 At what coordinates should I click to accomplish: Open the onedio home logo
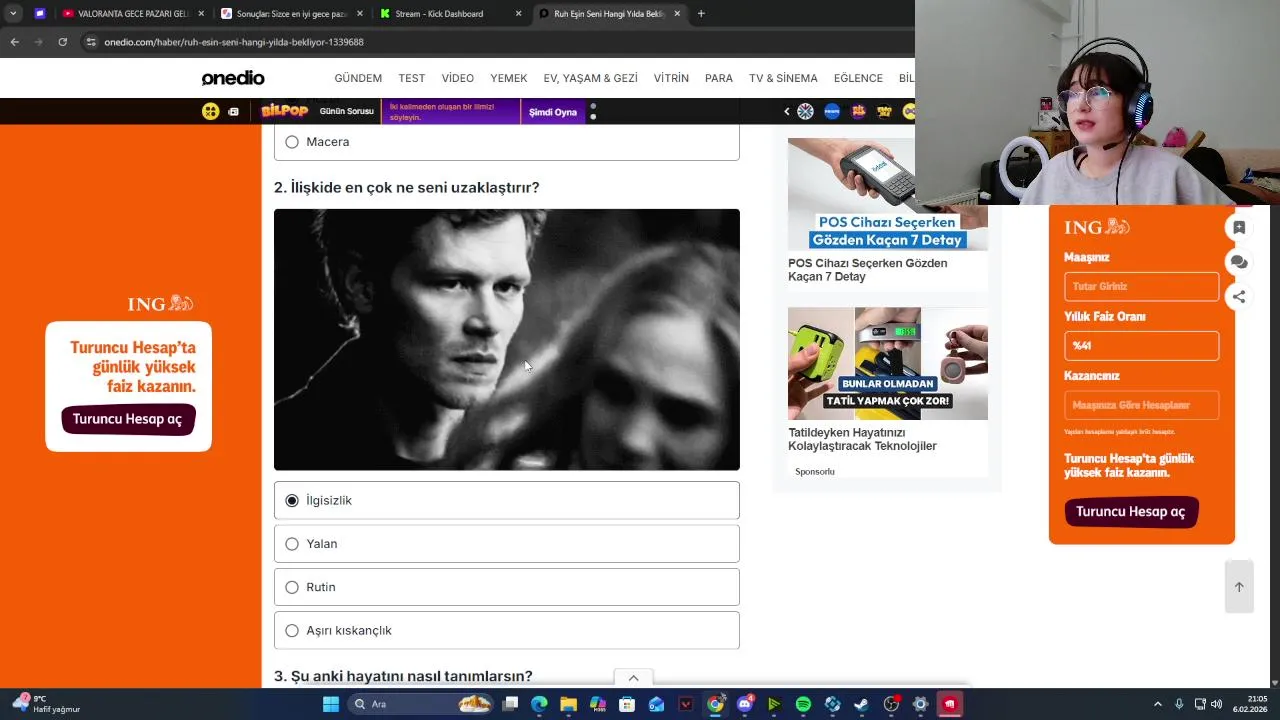point(233,78)
